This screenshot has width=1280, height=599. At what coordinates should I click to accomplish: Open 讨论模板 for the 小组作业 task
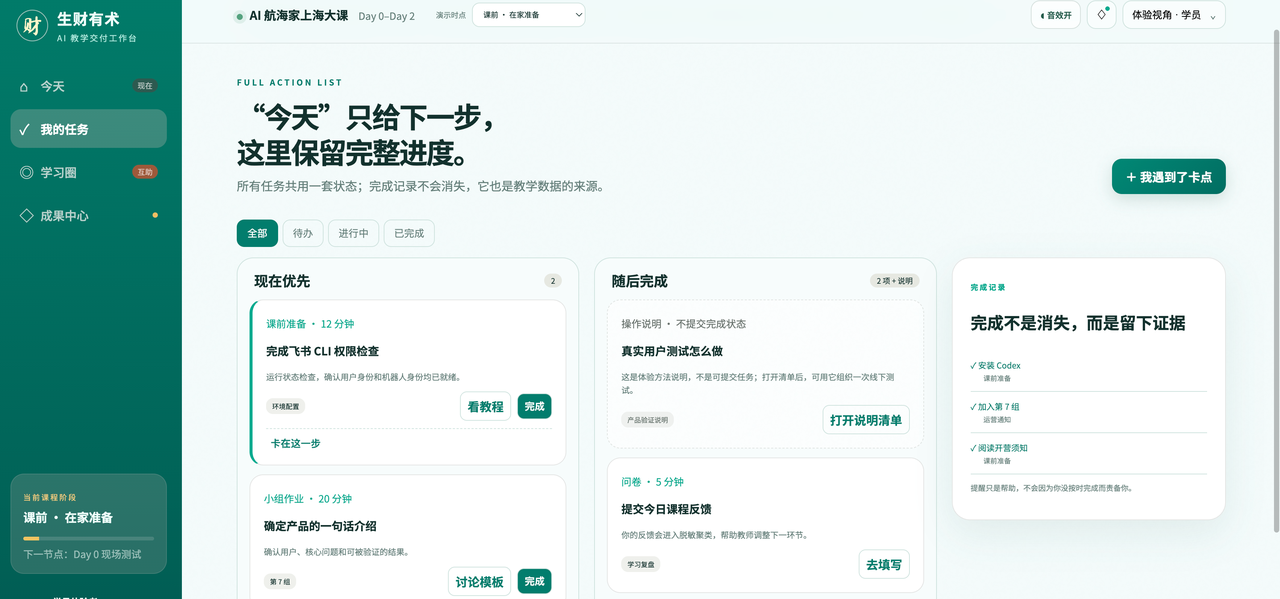479,581
